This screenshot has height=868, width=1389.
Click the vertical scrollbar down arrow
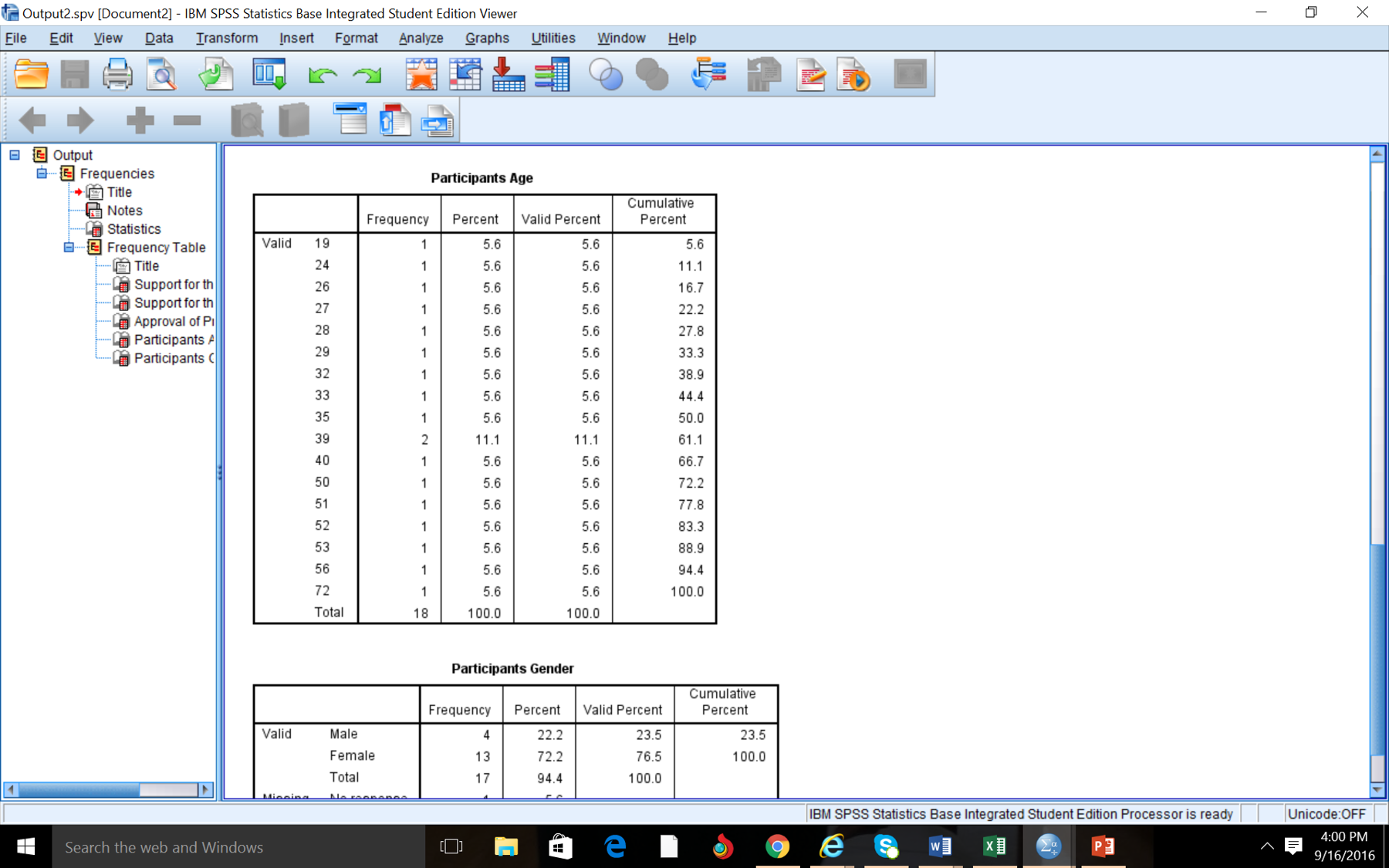click(1378, 790)
